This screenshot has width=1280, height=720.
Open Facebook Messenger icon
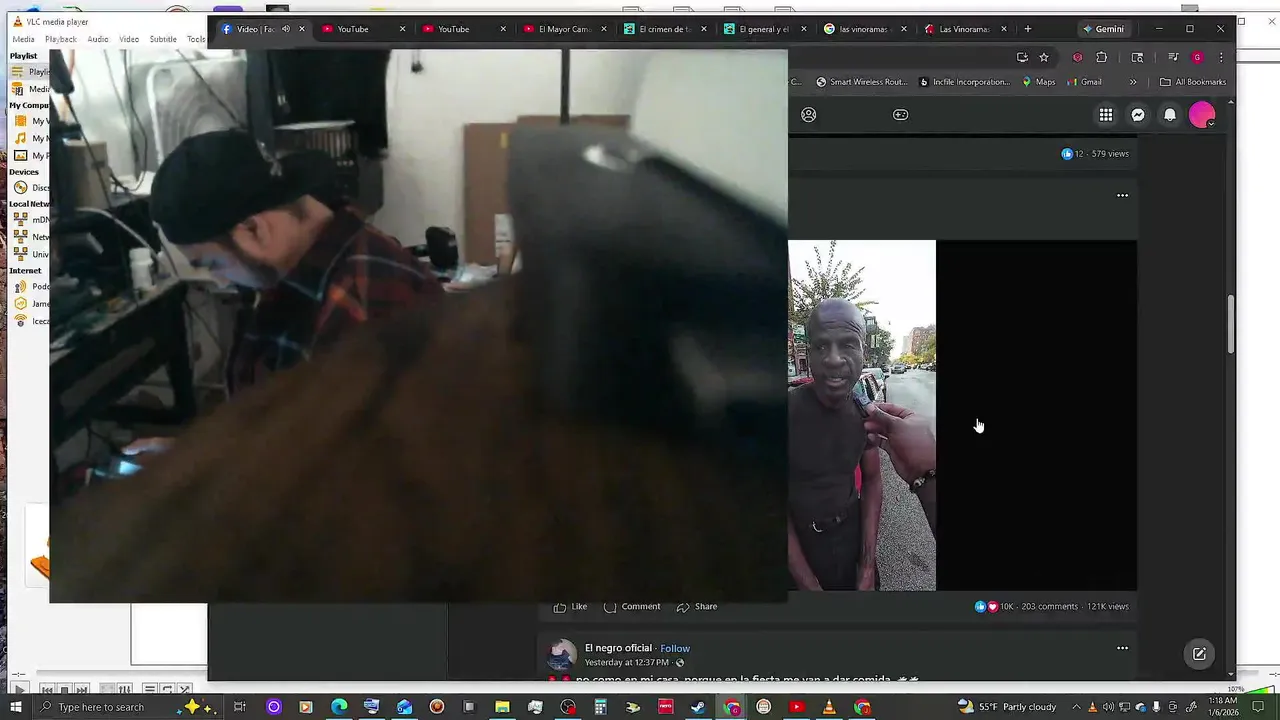coord(1138,115)
